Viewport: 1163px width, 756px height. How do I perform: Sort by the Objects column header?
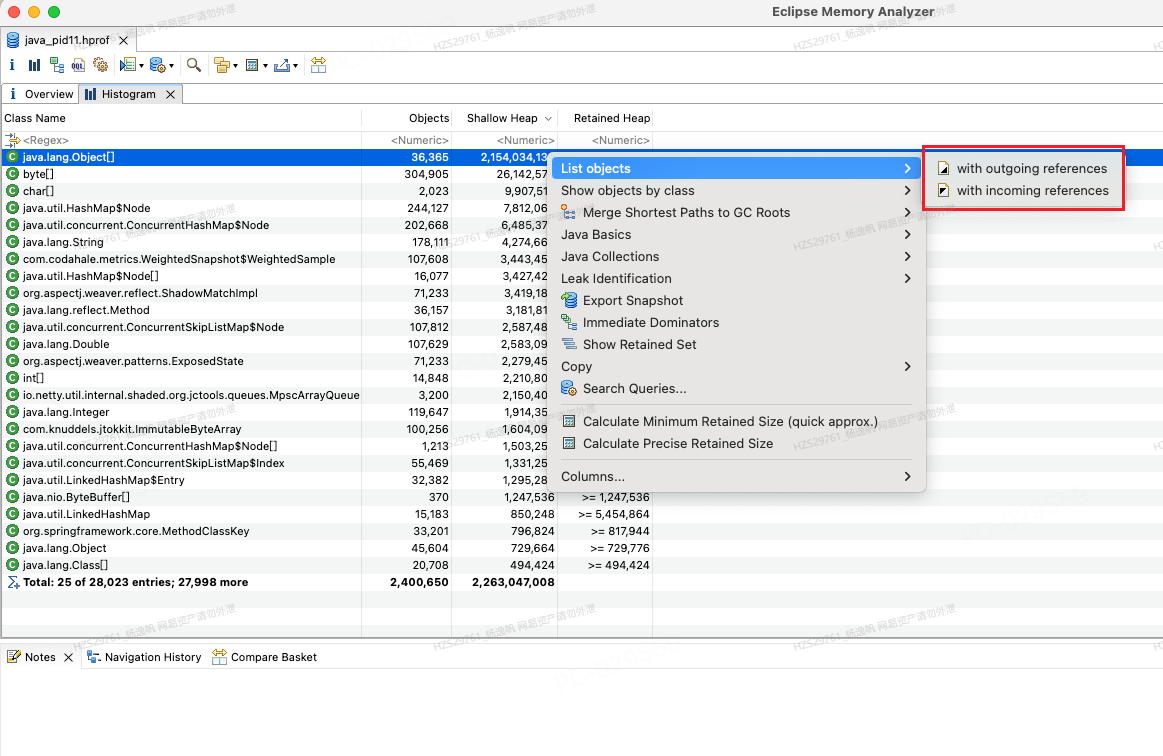tap(406, 118)
